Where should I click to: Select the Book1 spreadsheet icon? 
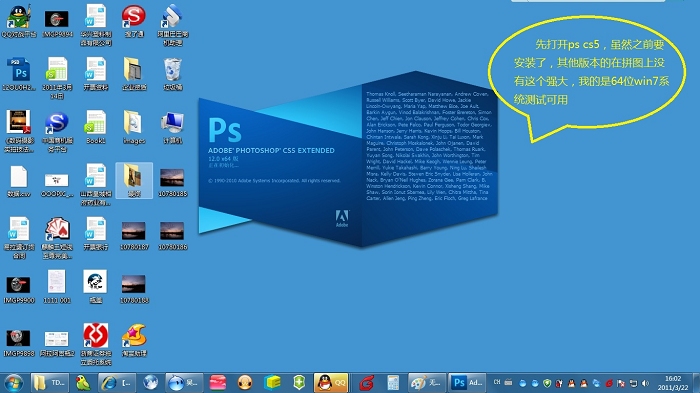96,127
